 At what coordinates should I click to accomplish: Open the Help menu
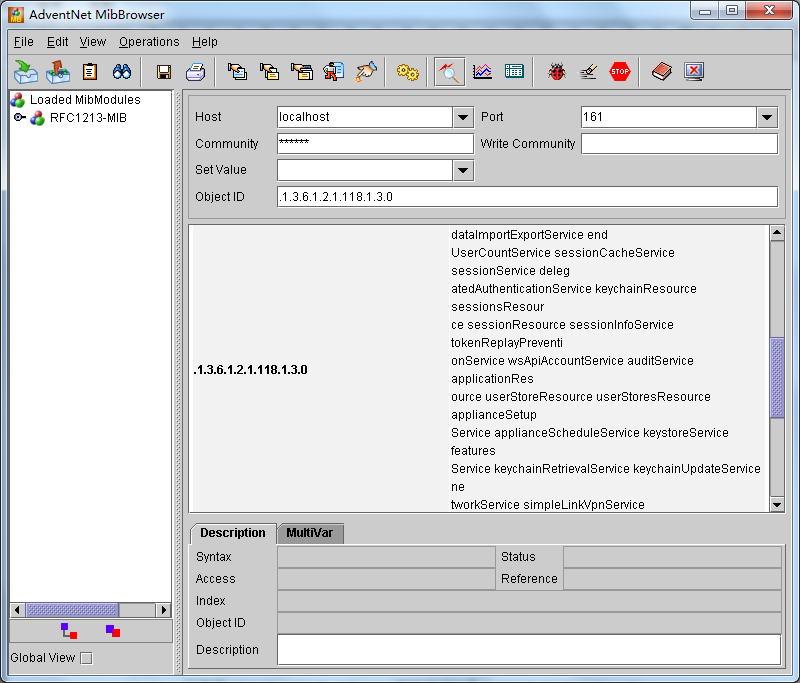(x=205, y=42)
